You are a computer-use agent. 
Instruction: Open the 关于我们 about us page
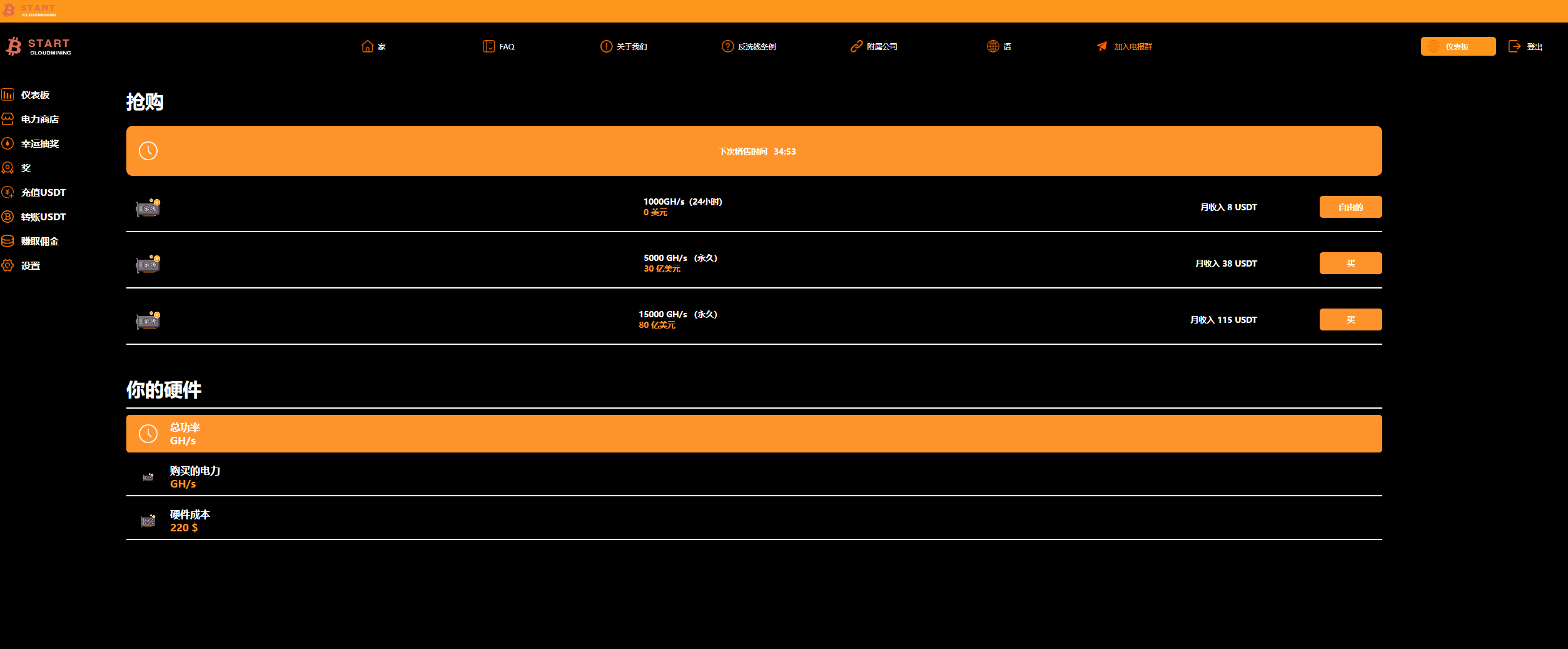pyautogui.click(x=631, y=47)
